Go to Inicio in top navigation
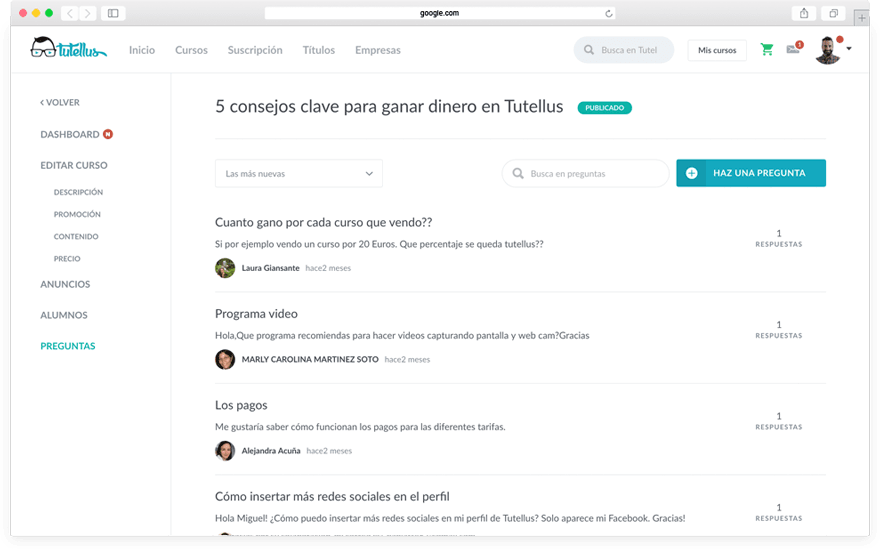Image resolution: width=880 pixels, height=549 pixels. [x=142, y=50]
